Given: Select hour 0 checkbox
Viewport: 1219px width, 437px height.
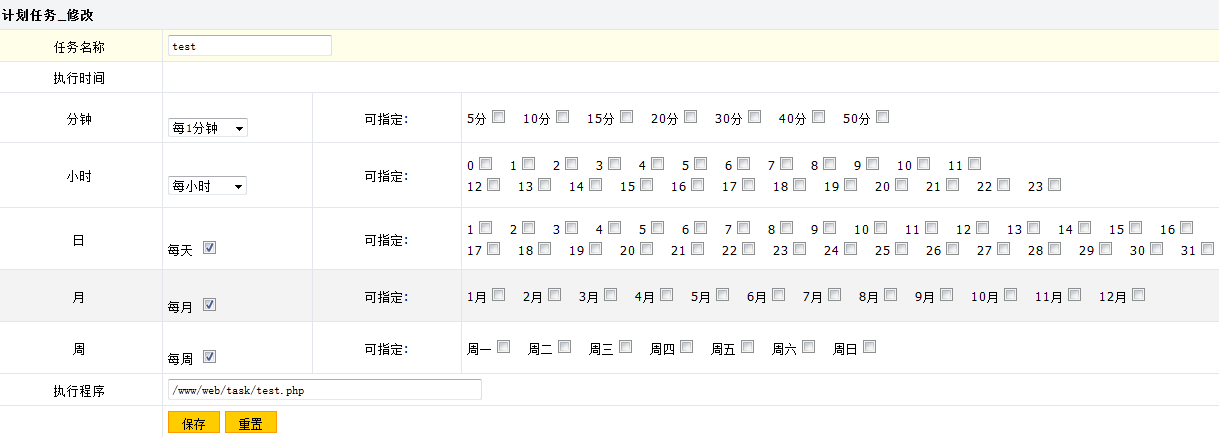Looking at the screenshot, I should [x=486, y=163].
